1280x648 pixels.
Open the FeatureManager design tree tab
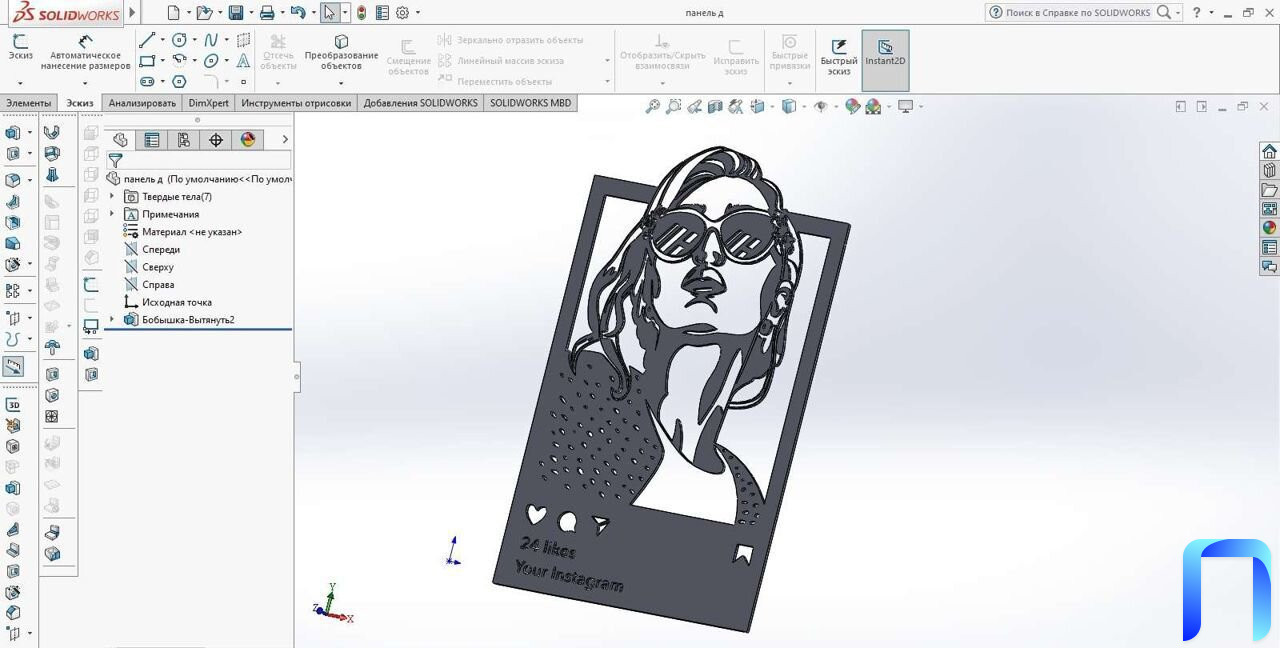[121, 140]
